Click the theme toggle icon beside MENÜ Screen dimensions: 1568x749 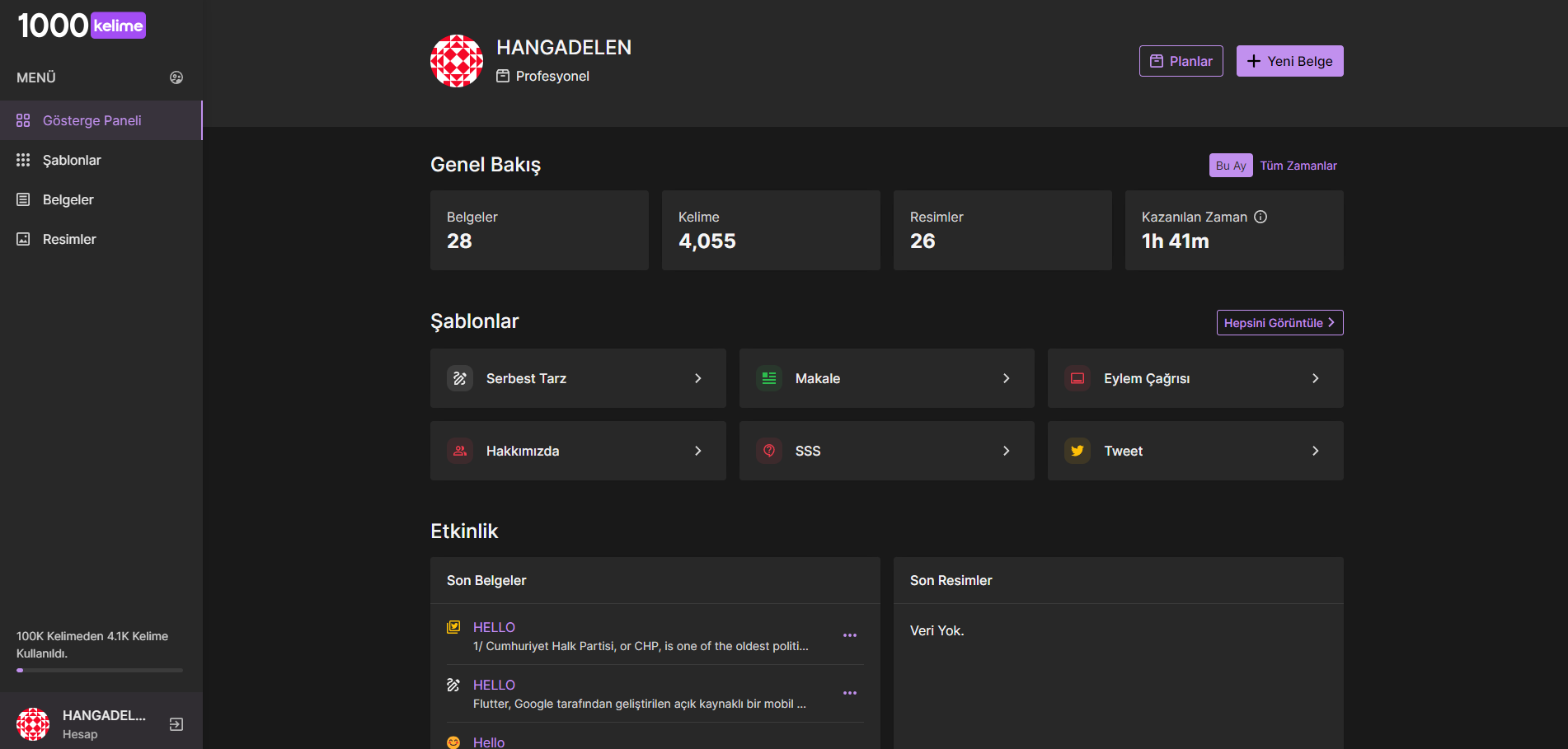tap(176, 77)
